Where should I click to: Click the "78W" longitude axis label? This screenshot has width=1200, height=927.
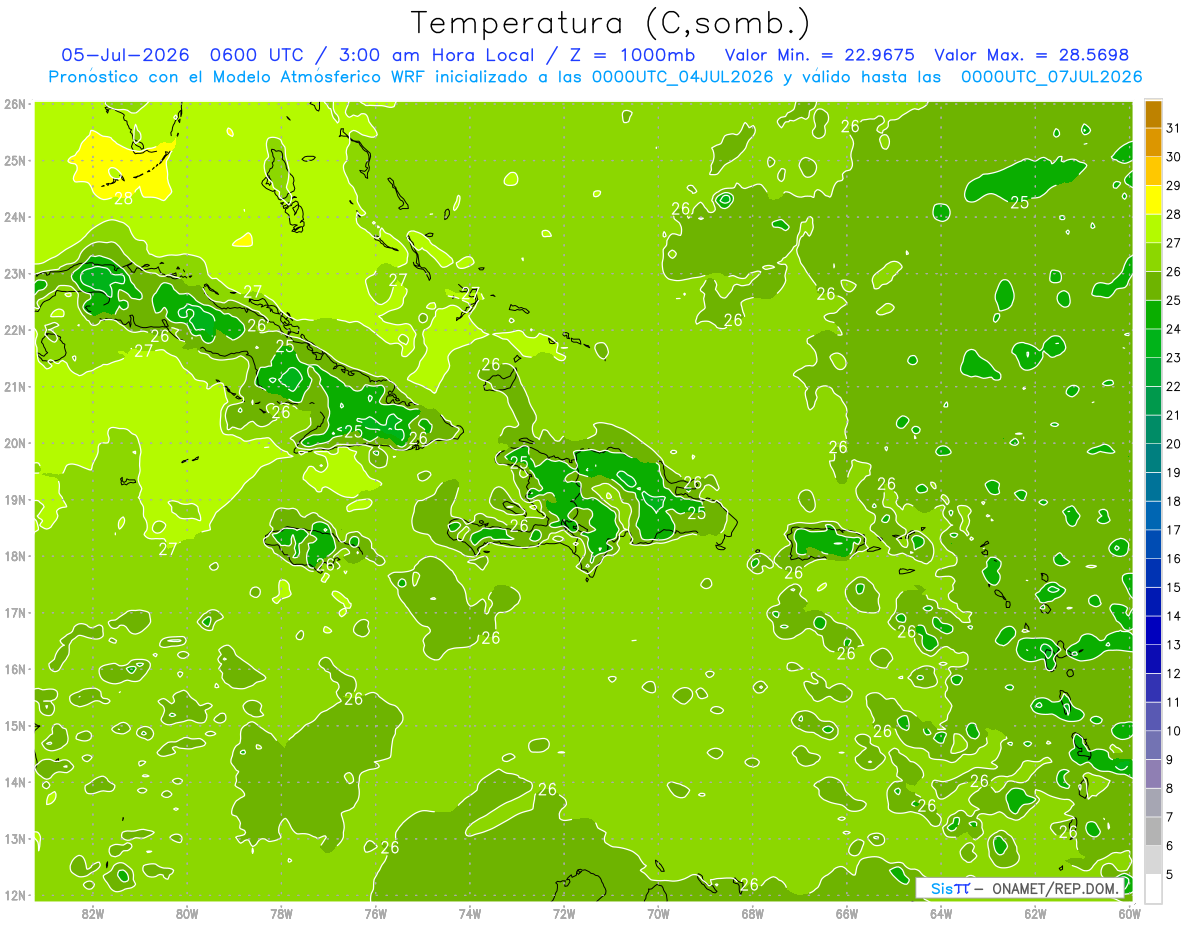click(x=281, y=913)
